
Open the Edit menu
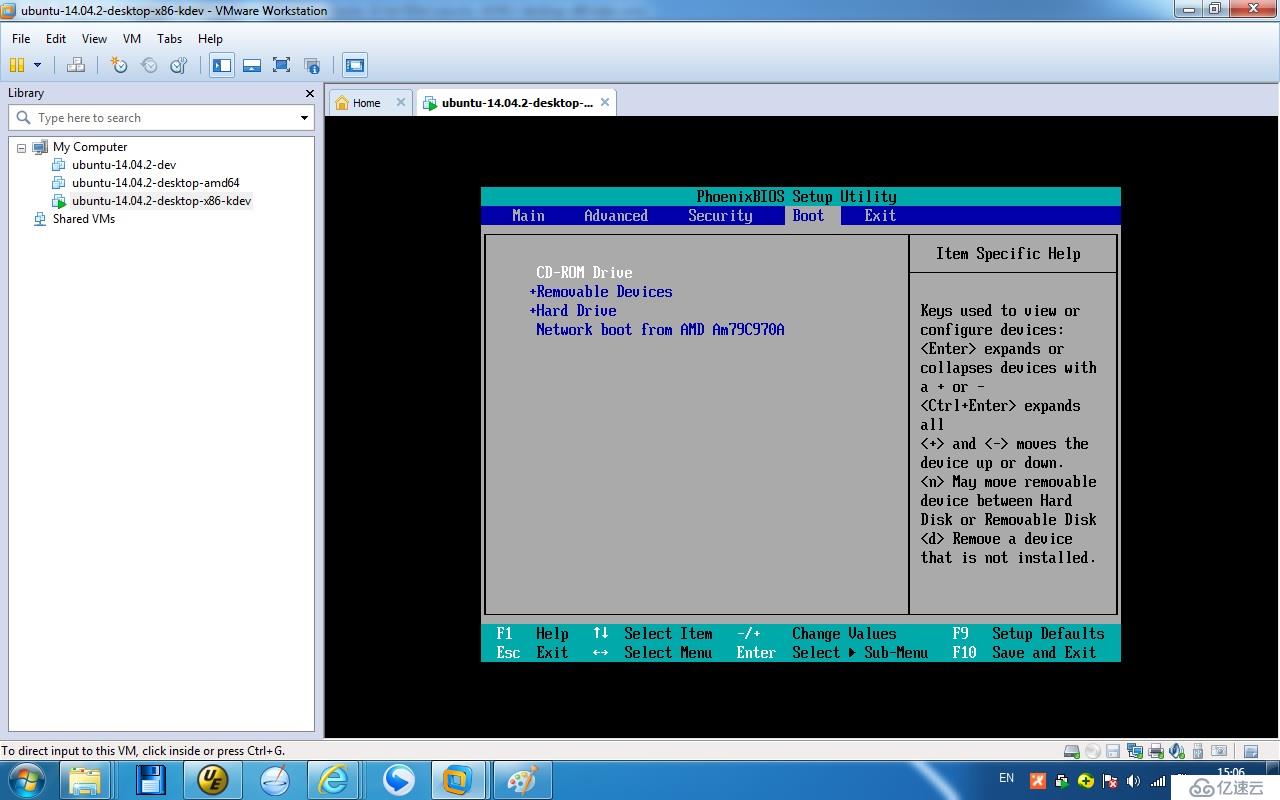(56, 38)
